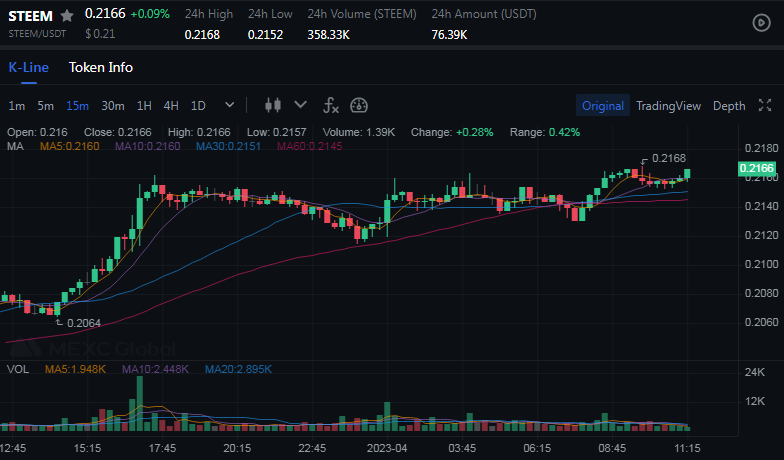
Task: Choose the 30m timeframe
Action: (x=113, y=106)
